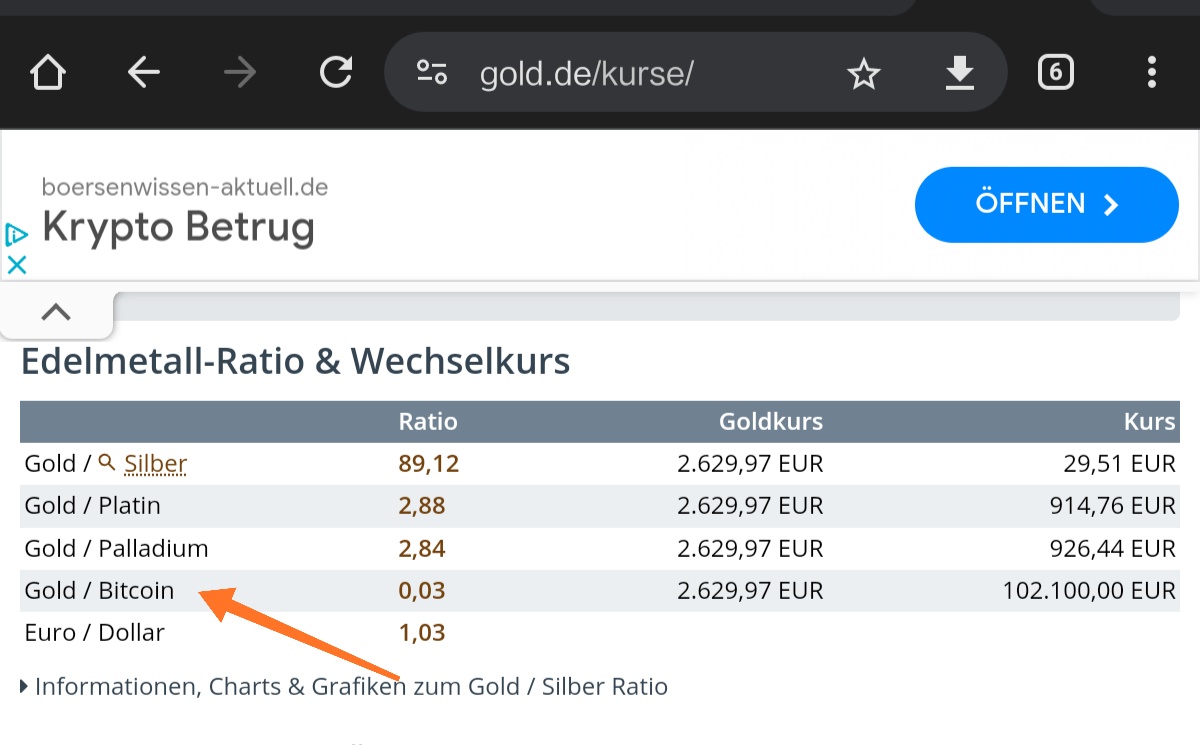The height and width of the screenshot is (745, 1200).
Task: Open the Silber link in ratio table
Action: pos(155,464)
